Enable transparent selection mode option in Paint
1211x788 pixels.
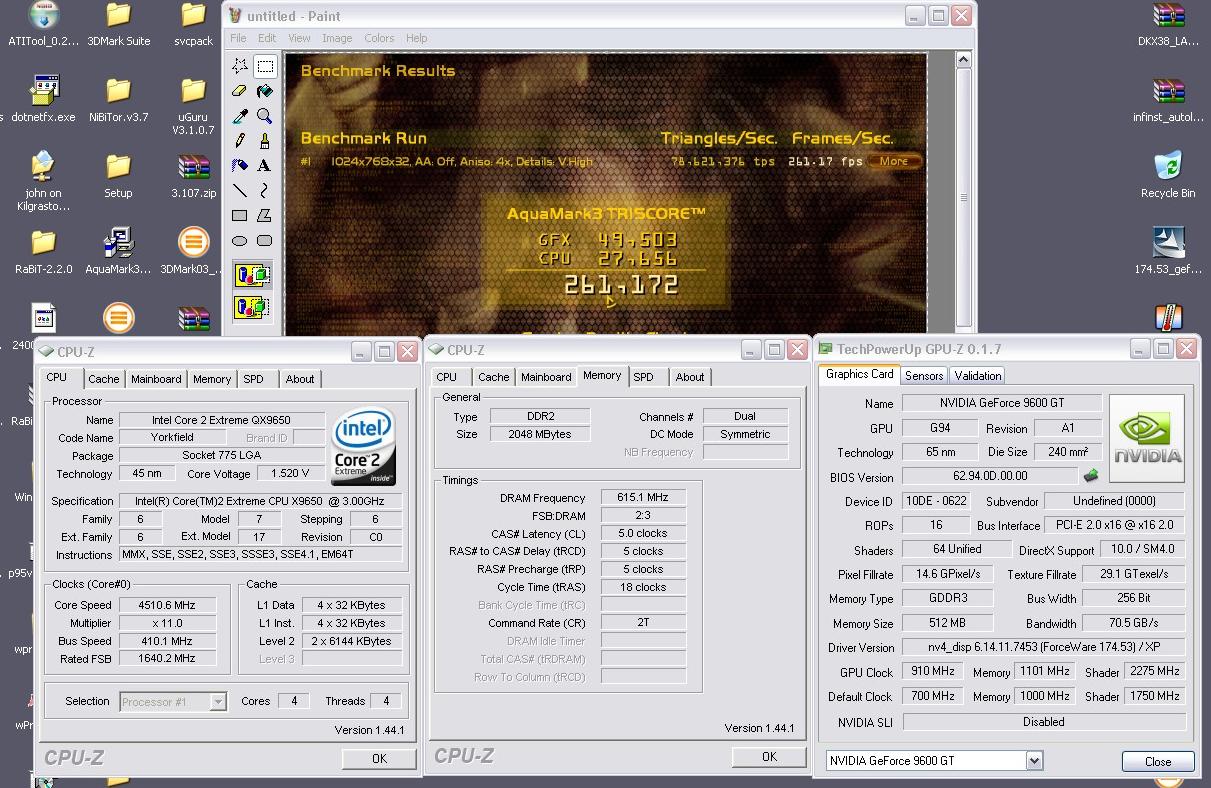click(252, 306)
